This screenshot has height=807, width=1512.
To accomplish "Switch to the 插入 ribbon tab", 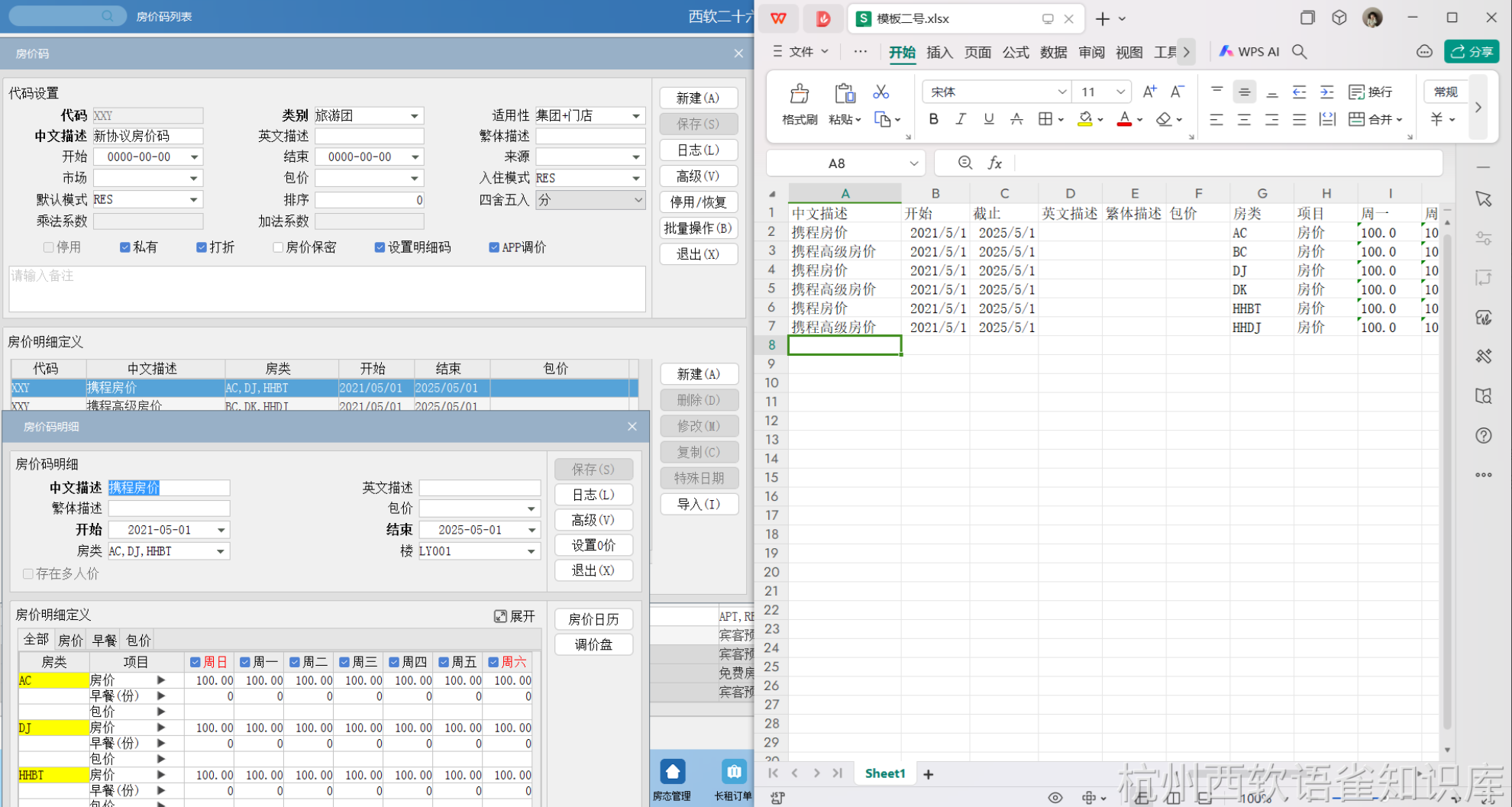I will coord(939,52).
